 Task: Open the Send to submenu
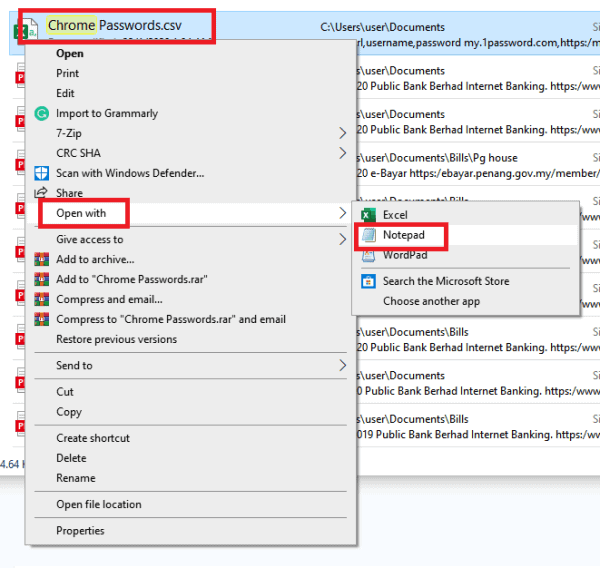coord(74,366)
